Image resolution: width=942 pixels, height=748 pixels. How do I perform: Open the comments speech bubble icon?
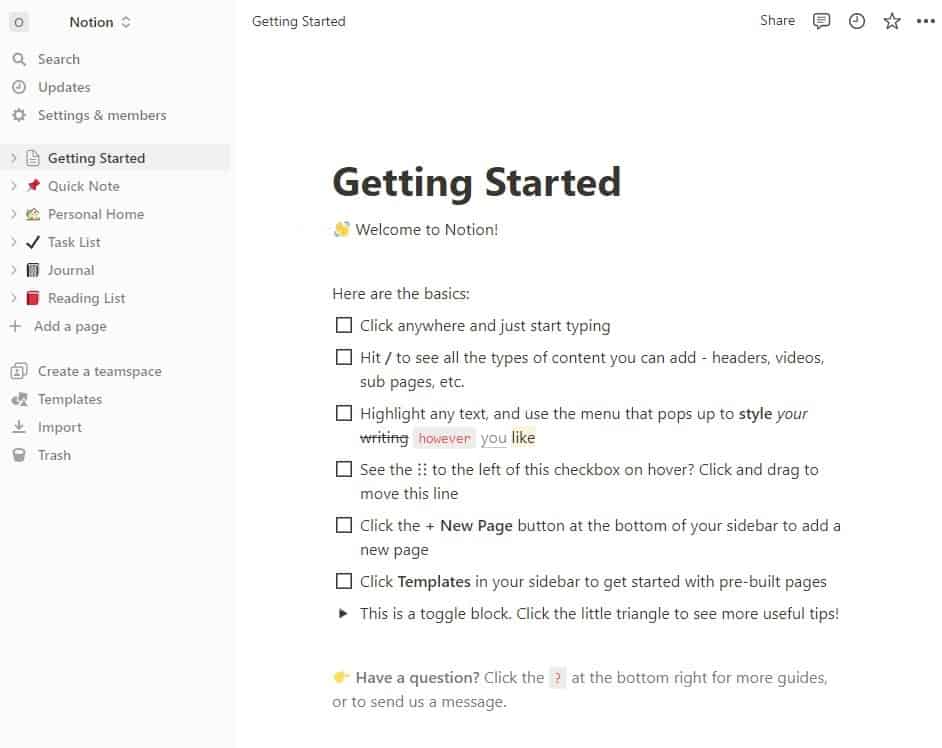pos(822,21)
